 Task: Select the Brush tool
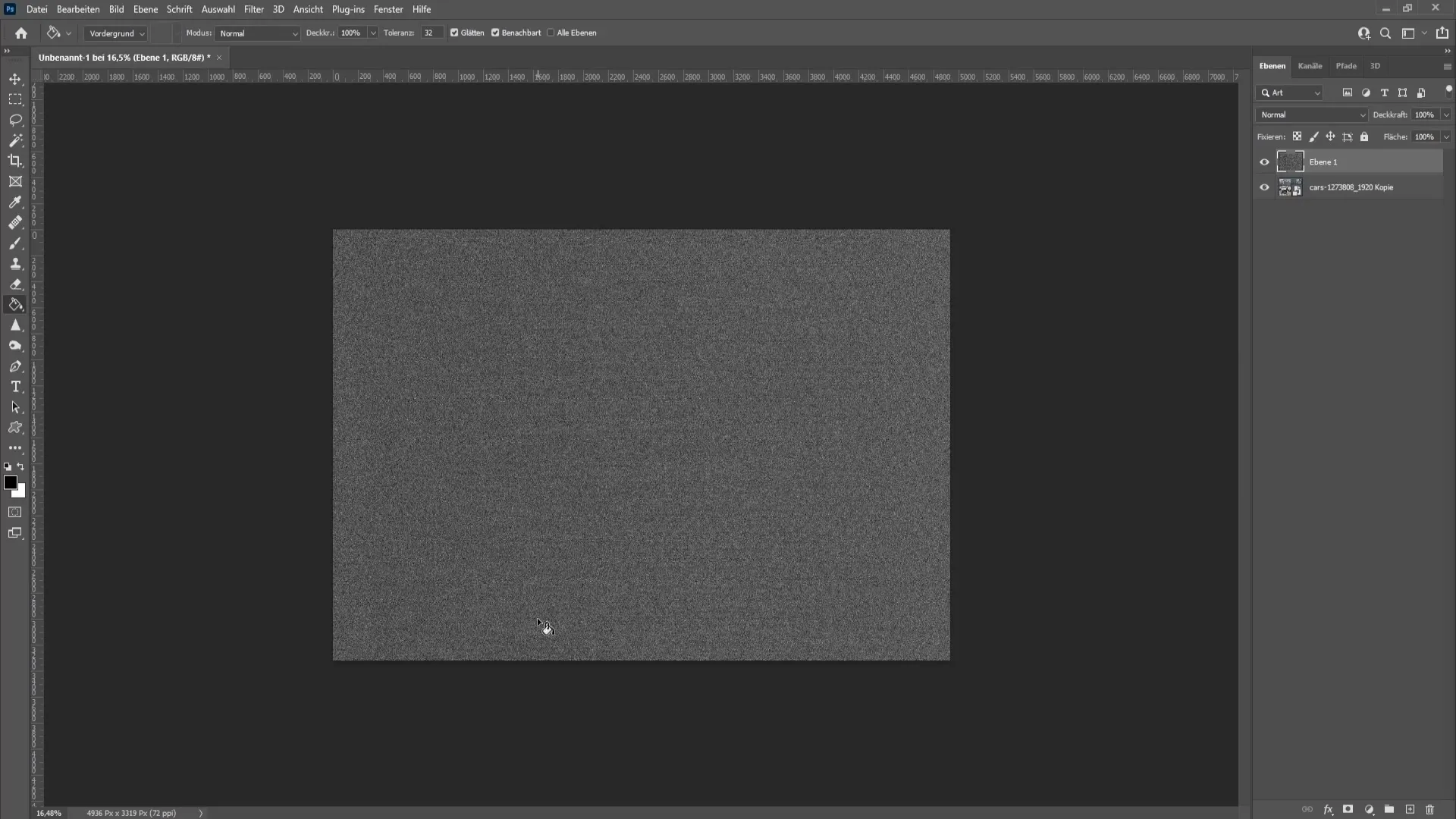[15, 243]
